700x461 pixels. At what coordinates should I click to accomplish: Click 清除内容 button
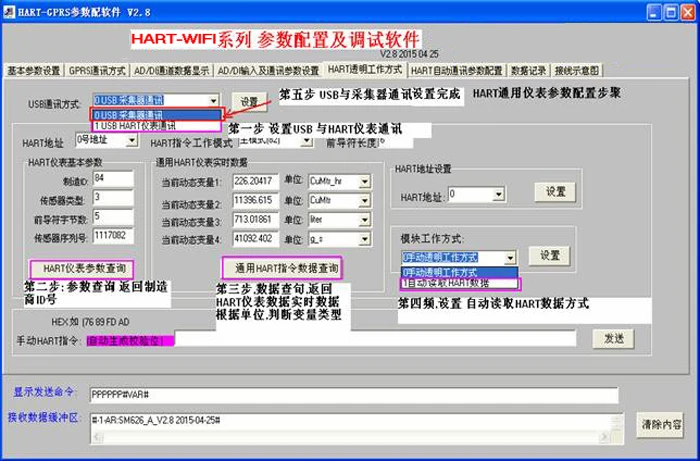[660, 424]
